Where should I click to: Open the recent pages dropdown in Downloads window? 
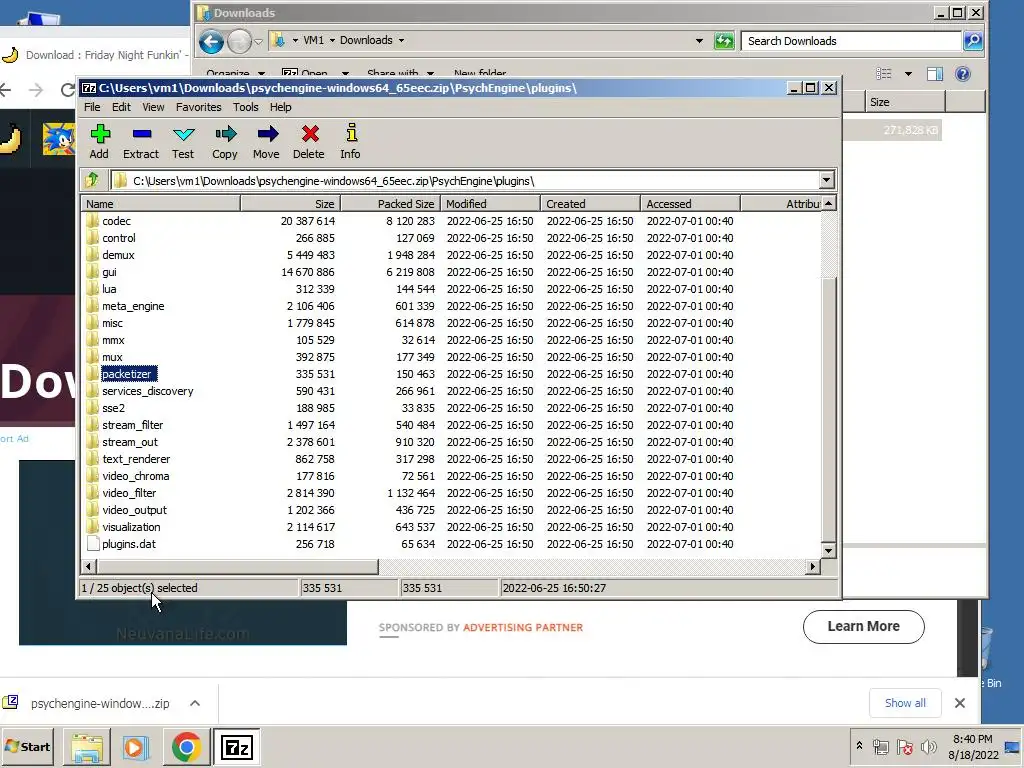tap(259, 42)
